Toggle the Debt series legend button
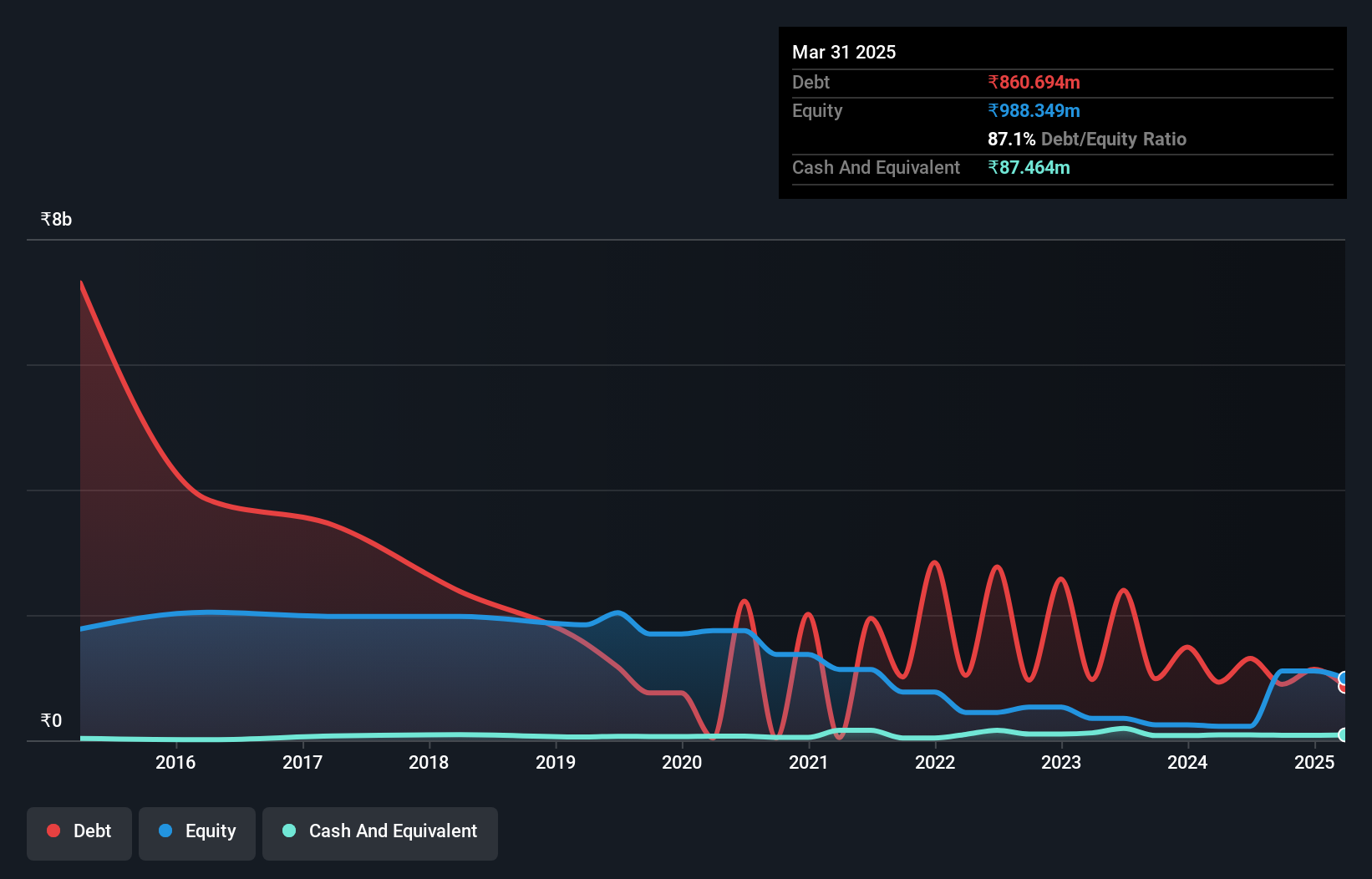The height and width of the screenshot is (879, 1372). click(79, 833)
